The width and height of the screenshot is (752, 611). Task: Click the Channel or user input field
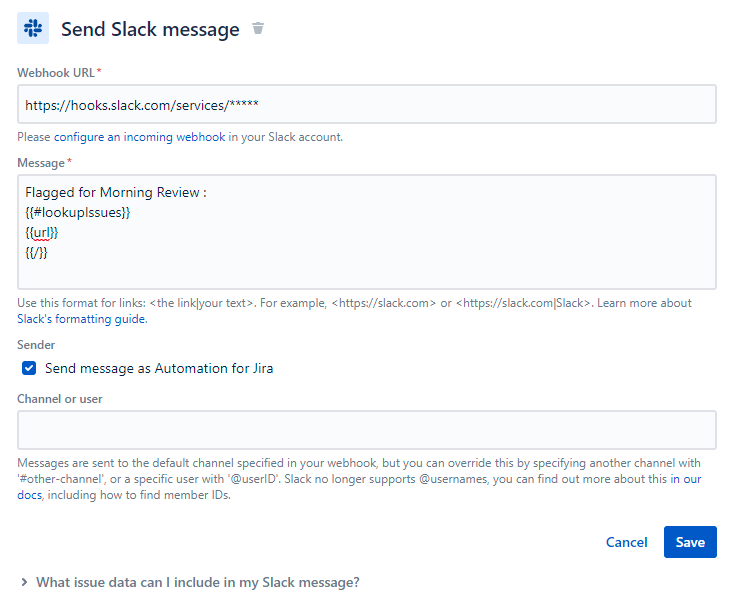(367, 430)
